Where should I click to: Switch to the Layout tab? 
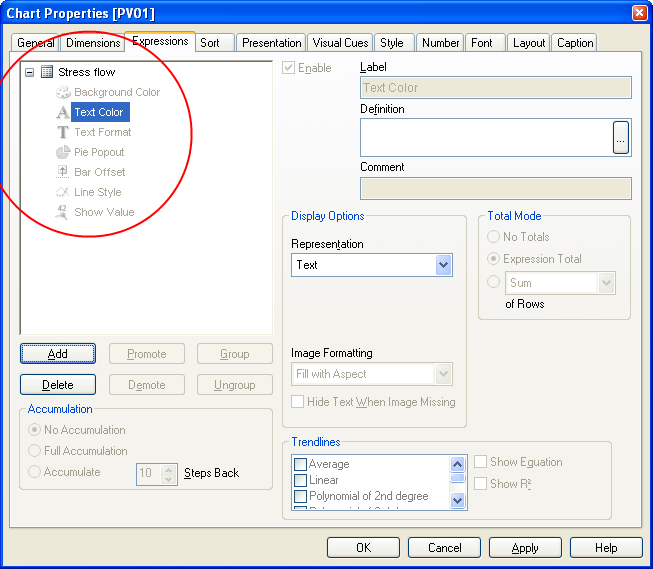click(529, 42)
